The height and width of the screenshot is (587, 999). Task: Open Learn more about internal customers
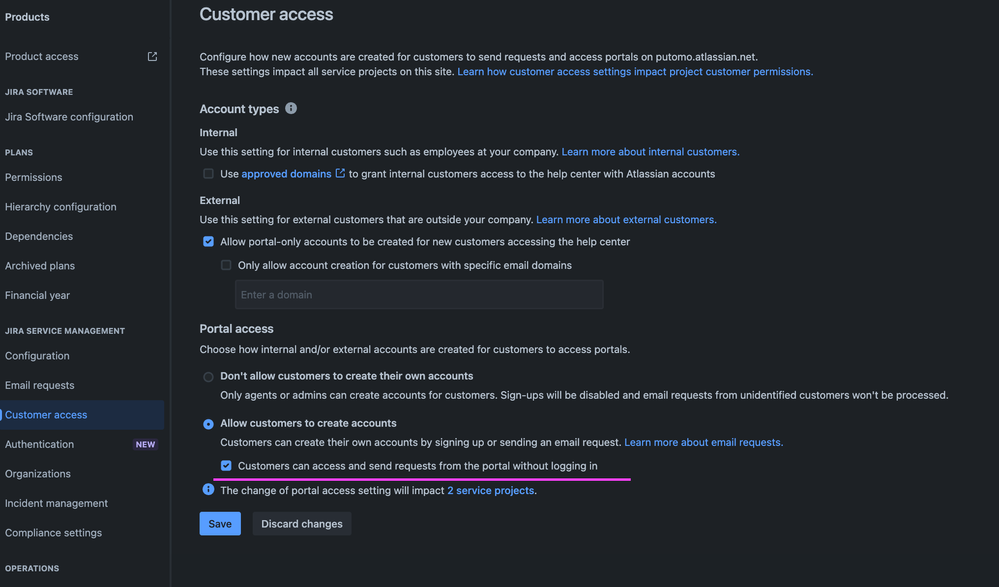click(650, 152)
